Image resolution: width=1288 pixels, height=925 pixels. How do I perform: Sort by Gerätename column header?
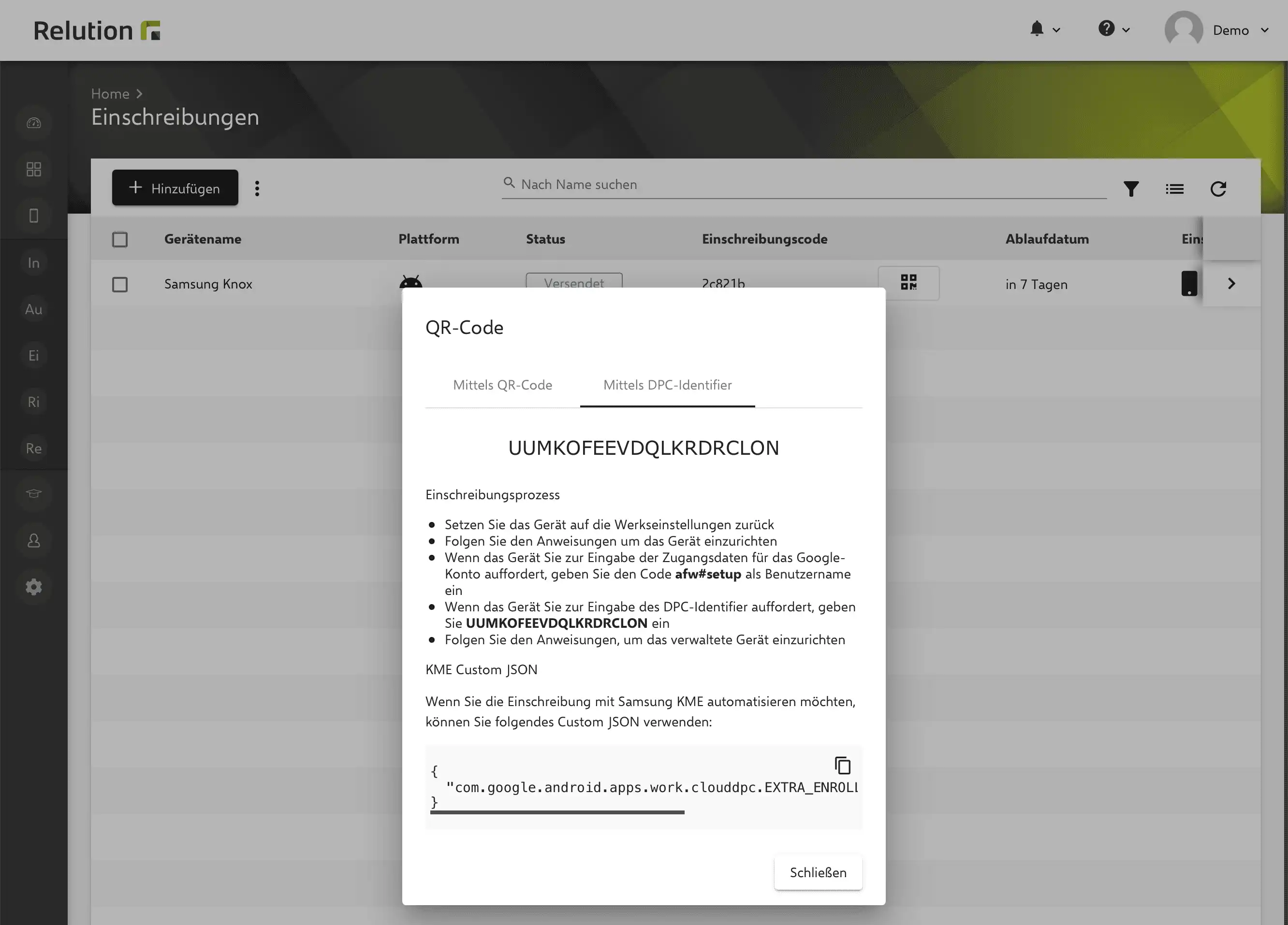(203, 239)
